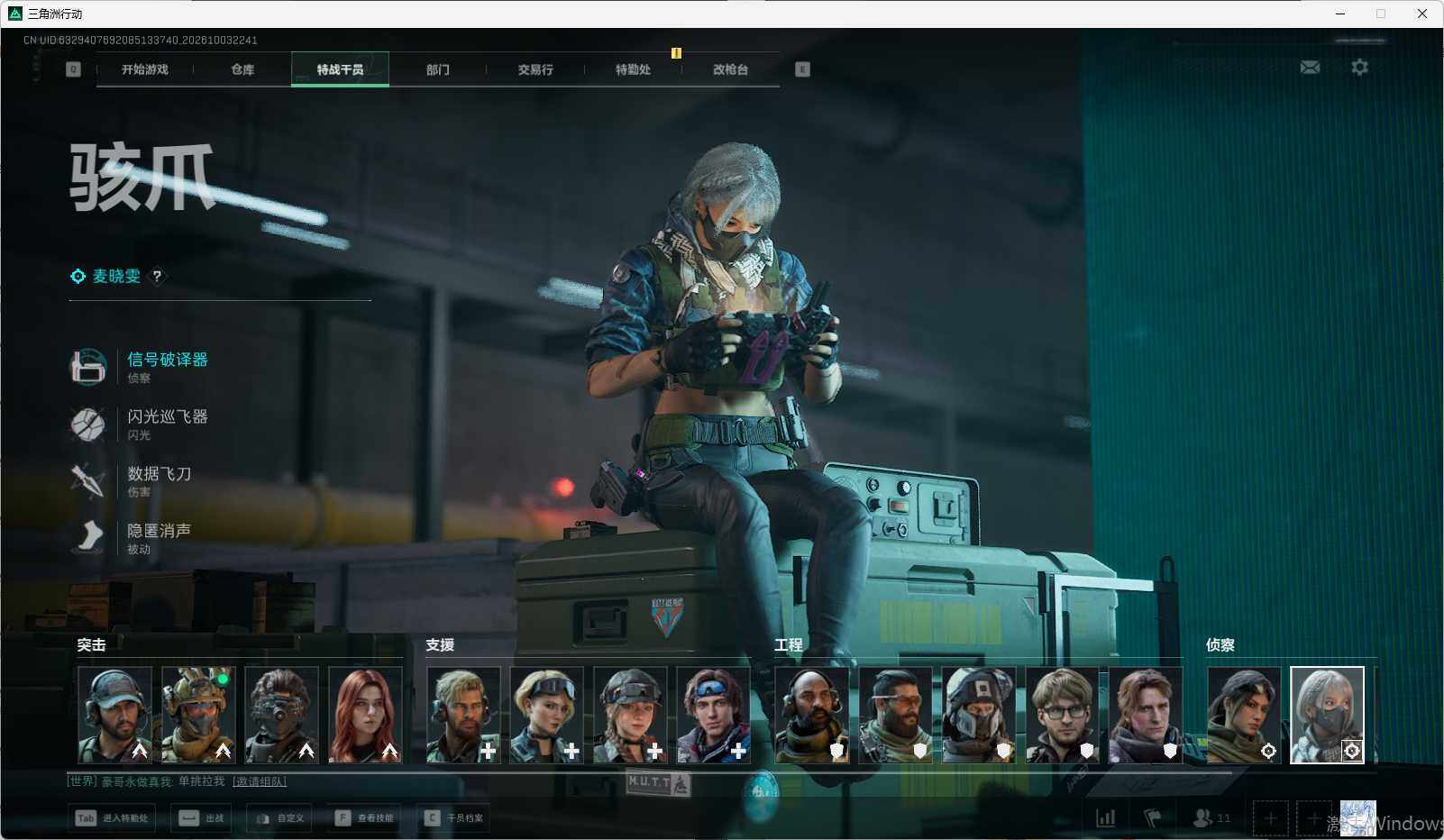Screen dimensions: 1444x840
Task: Open the mail inbox envelope icon
Action: 1310,68
